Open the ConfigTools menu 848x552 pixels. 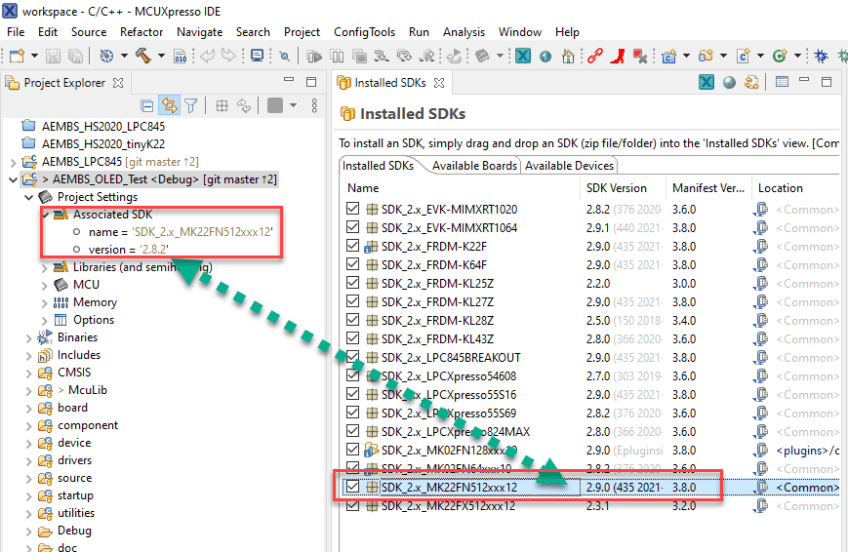(364, 32)
